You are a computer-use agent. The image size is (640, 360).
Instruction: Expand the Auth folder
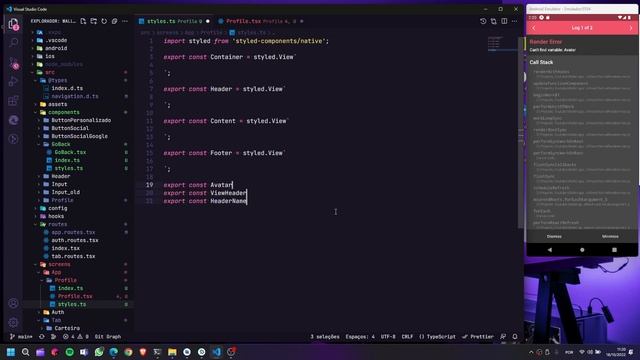tap(58, 312)
